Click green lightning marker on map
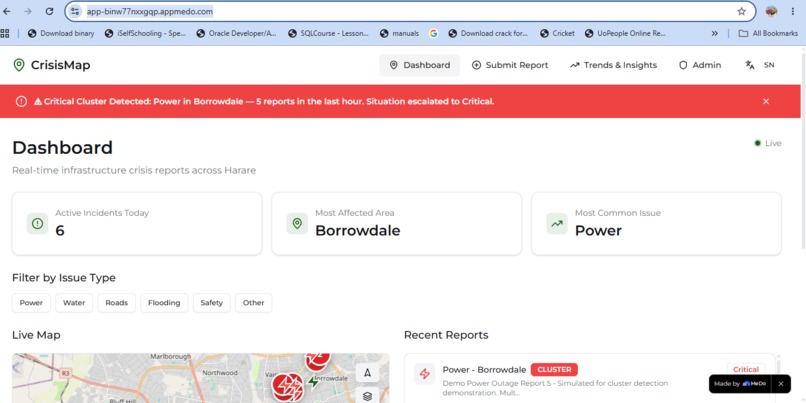The image size is (806, 403). 313,382
